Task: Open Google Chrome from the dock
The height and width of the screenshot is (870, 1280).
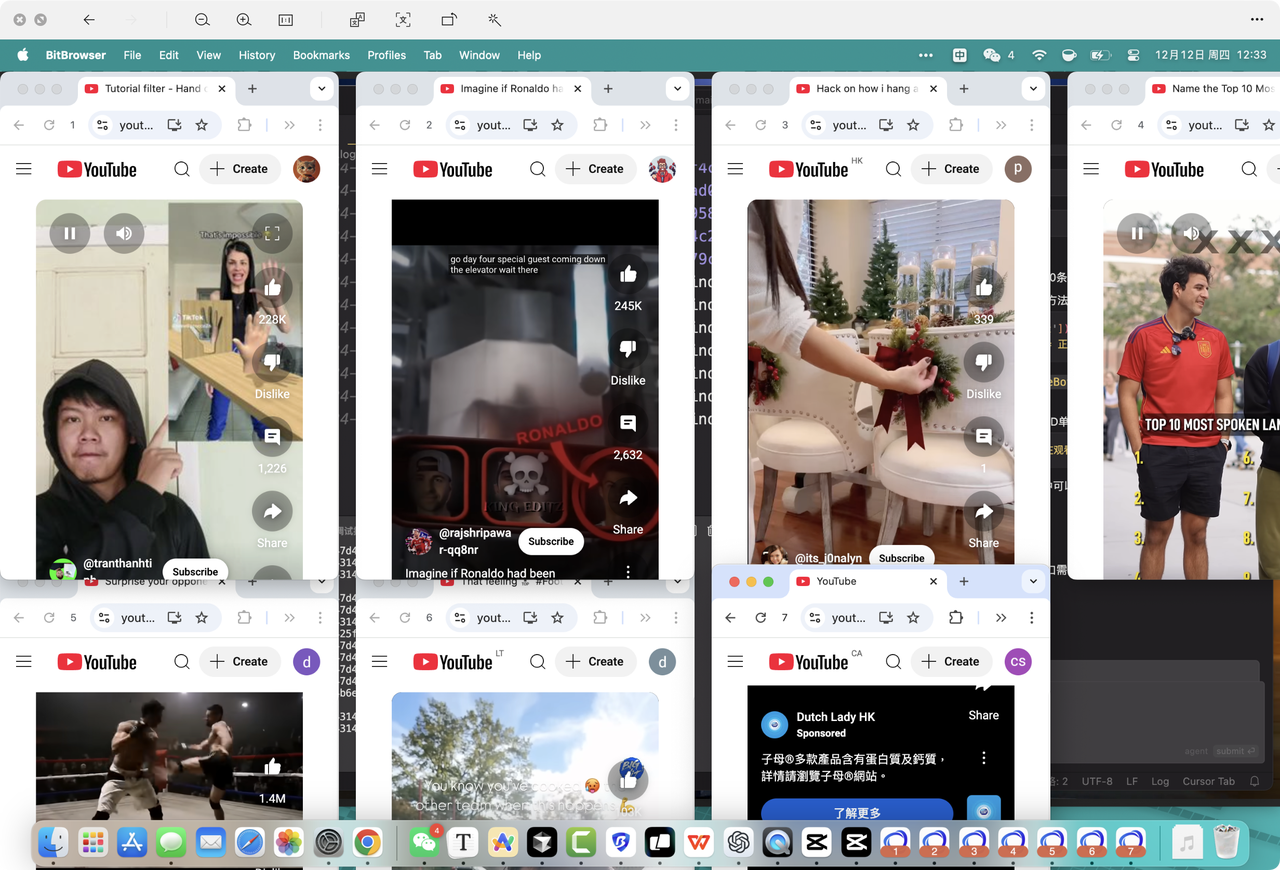Action: (x=368, y=843)
